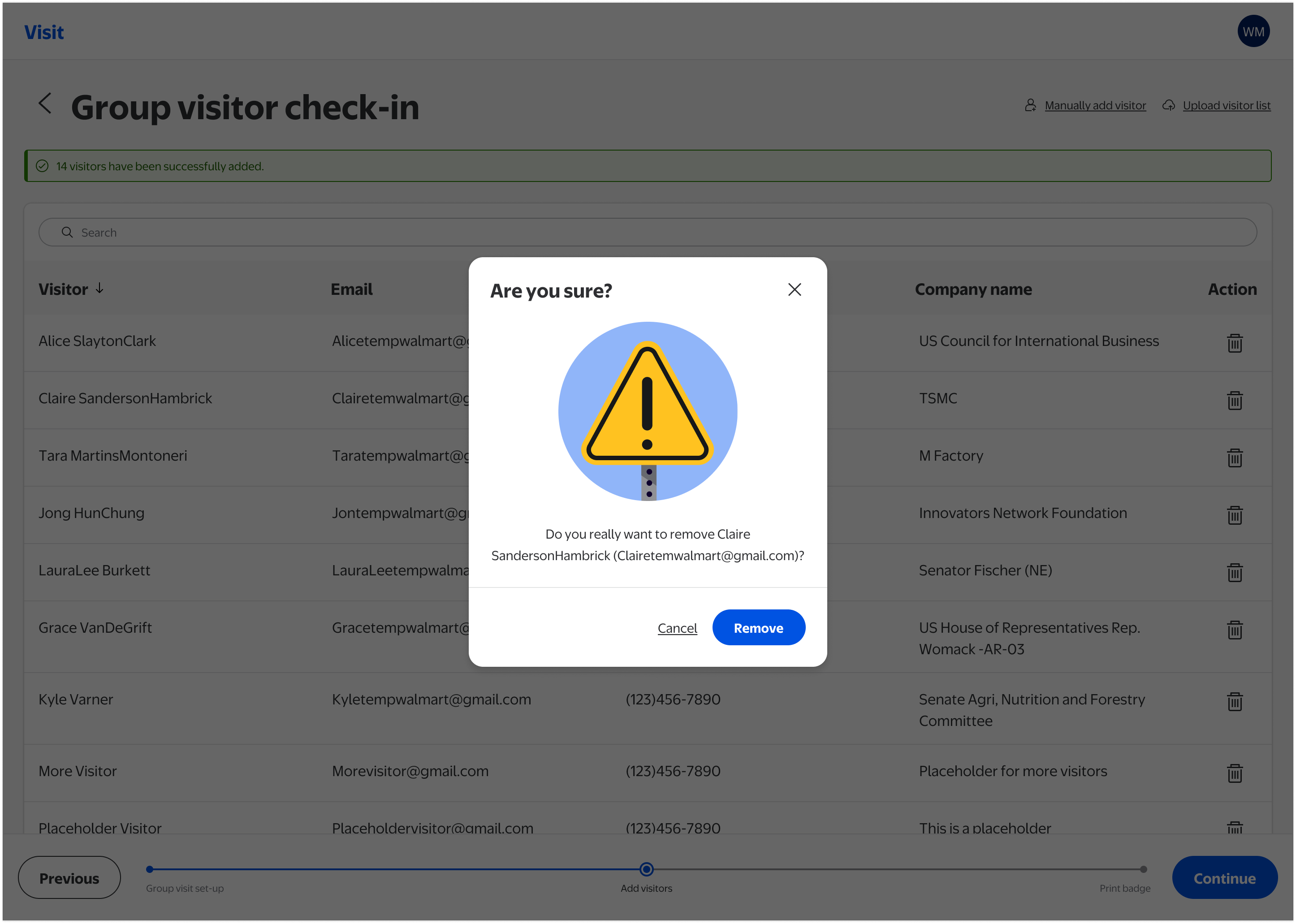Click person-plus icon beside Manually add visitor

click(1030, 105)
